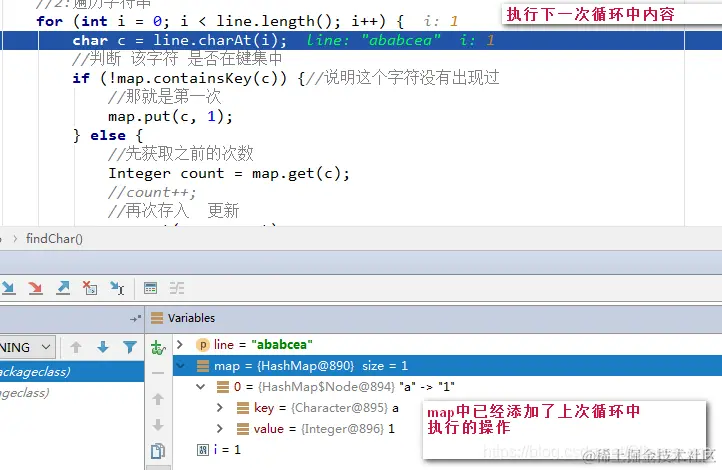Screen dimensions: 722x470
Task: Click the red Force Step Into icon
Action: (35, 288)
